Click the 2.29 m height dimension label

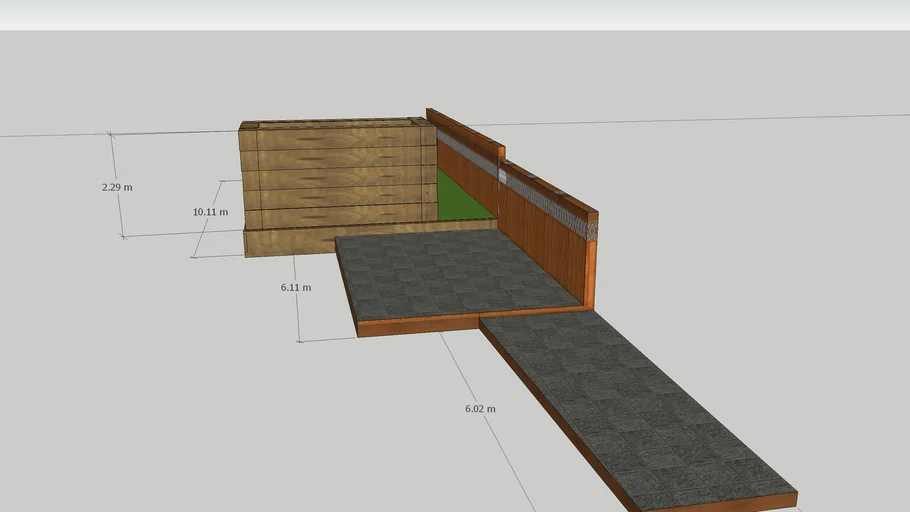[117, 187]
